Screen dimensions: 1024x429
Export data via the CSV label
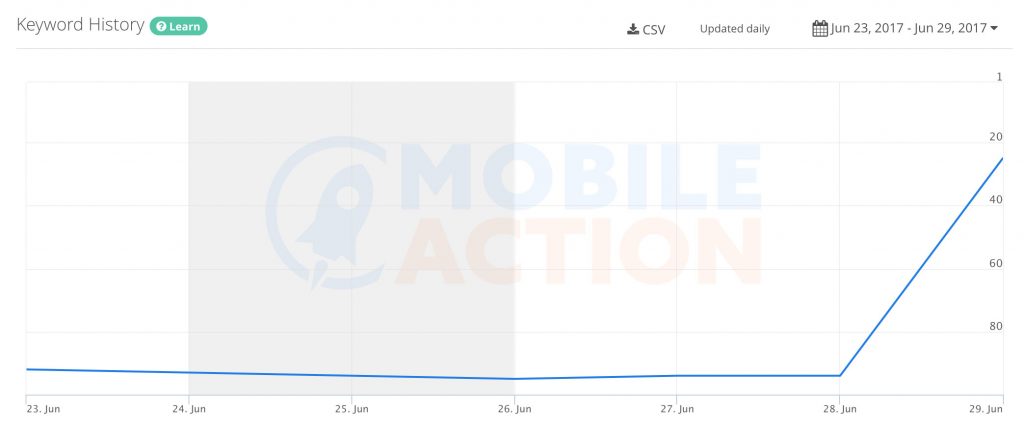click(x=653, y=29)
